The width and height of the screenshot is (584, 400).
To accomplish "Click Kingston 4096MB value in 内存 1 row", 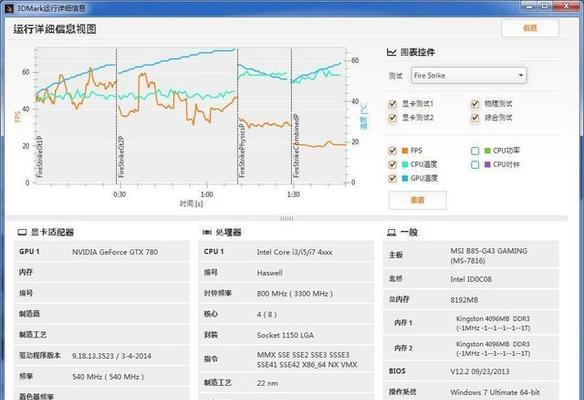I will pos(493,323).
